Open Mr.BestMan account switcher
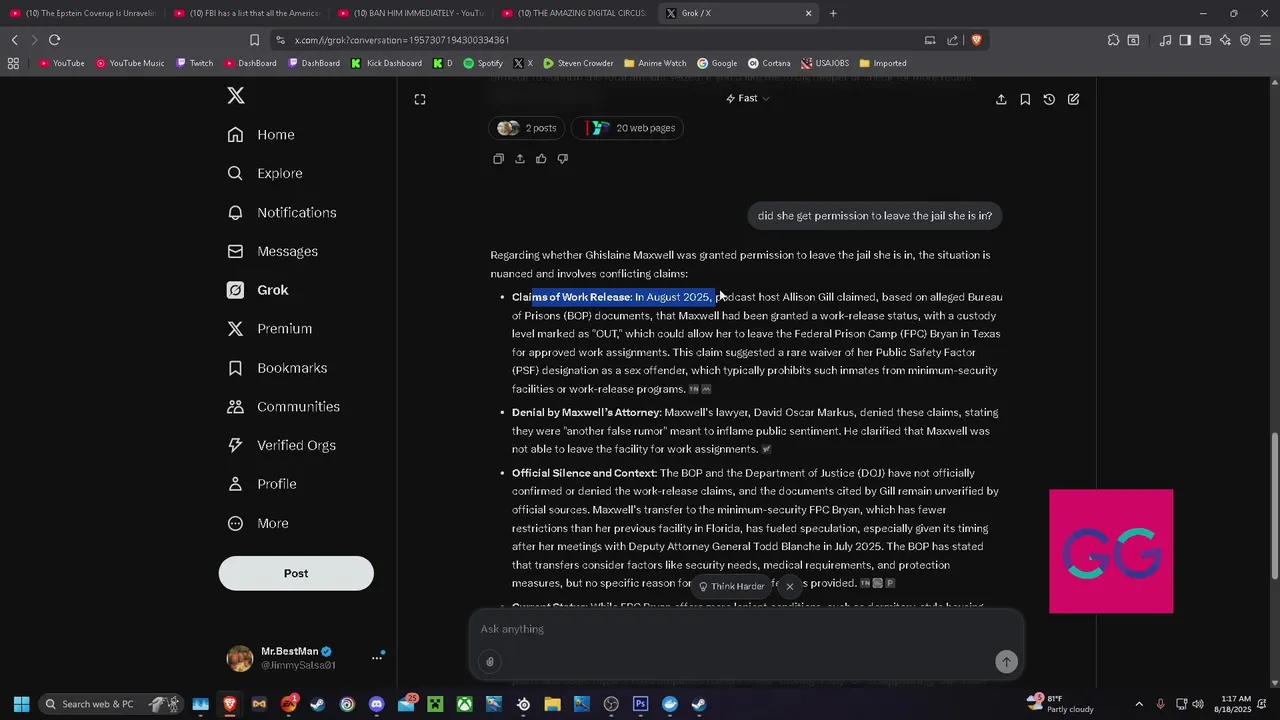Viewport: 1280px width, 720px height. (x=306, y=658)
